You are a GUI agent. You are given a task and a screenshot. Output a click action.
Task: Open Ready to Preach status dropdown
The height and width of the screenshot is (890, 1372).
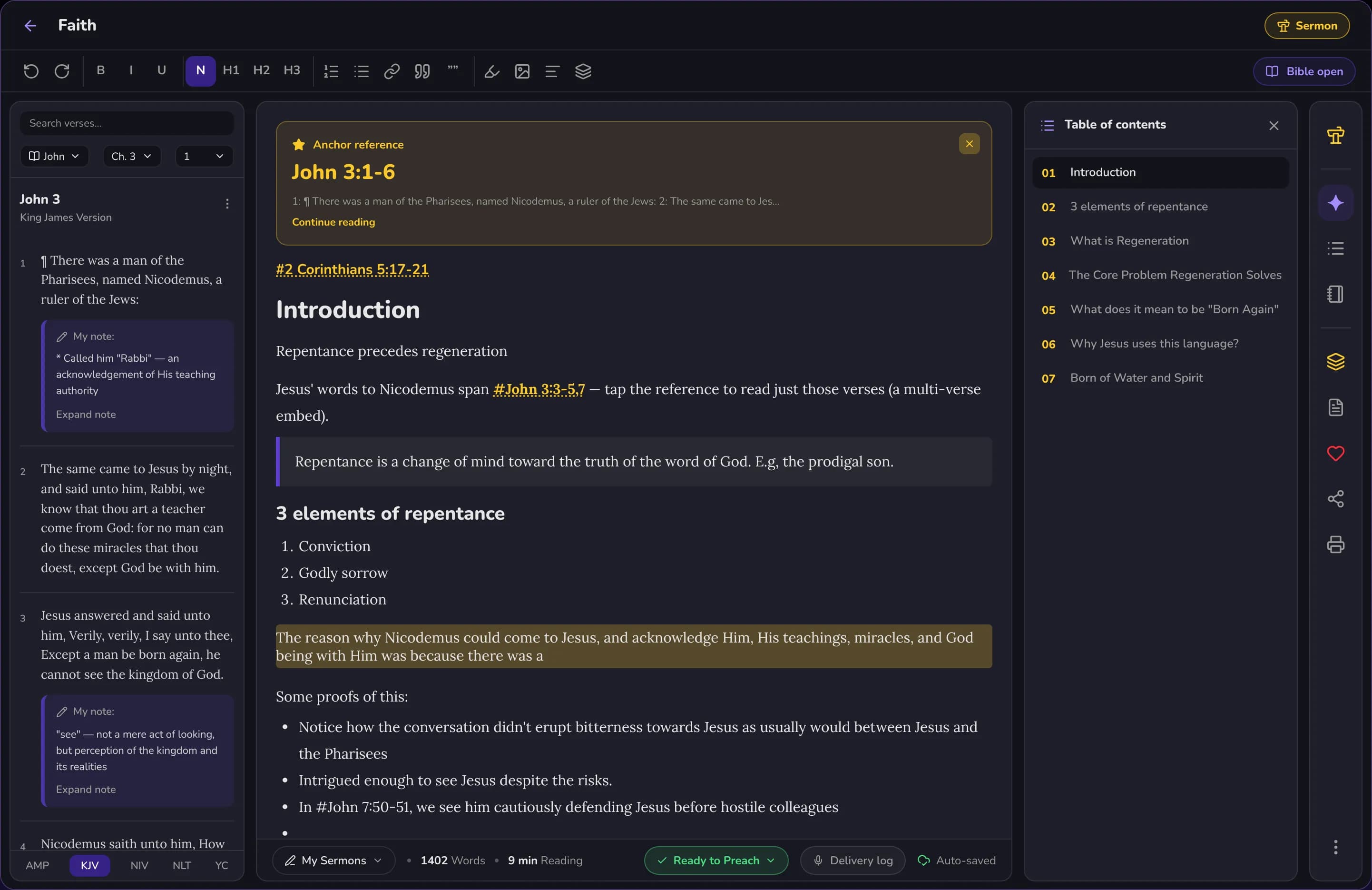[x=716, y=860]
